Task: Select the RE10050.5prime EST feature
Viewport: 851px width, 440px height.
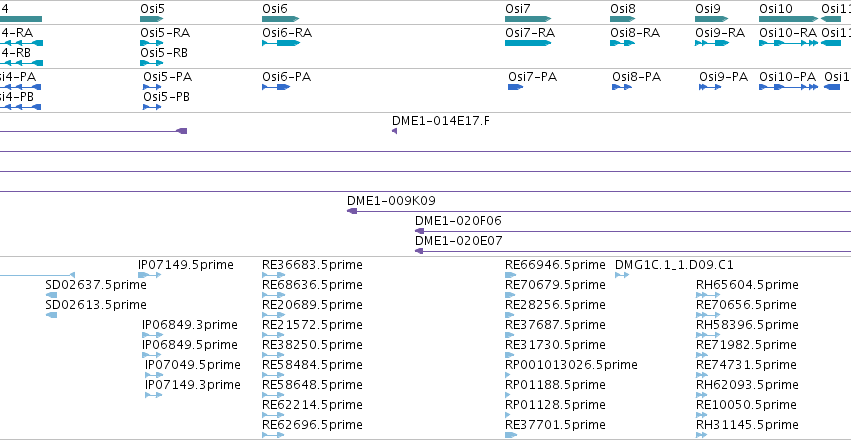Action: (702, 415)
